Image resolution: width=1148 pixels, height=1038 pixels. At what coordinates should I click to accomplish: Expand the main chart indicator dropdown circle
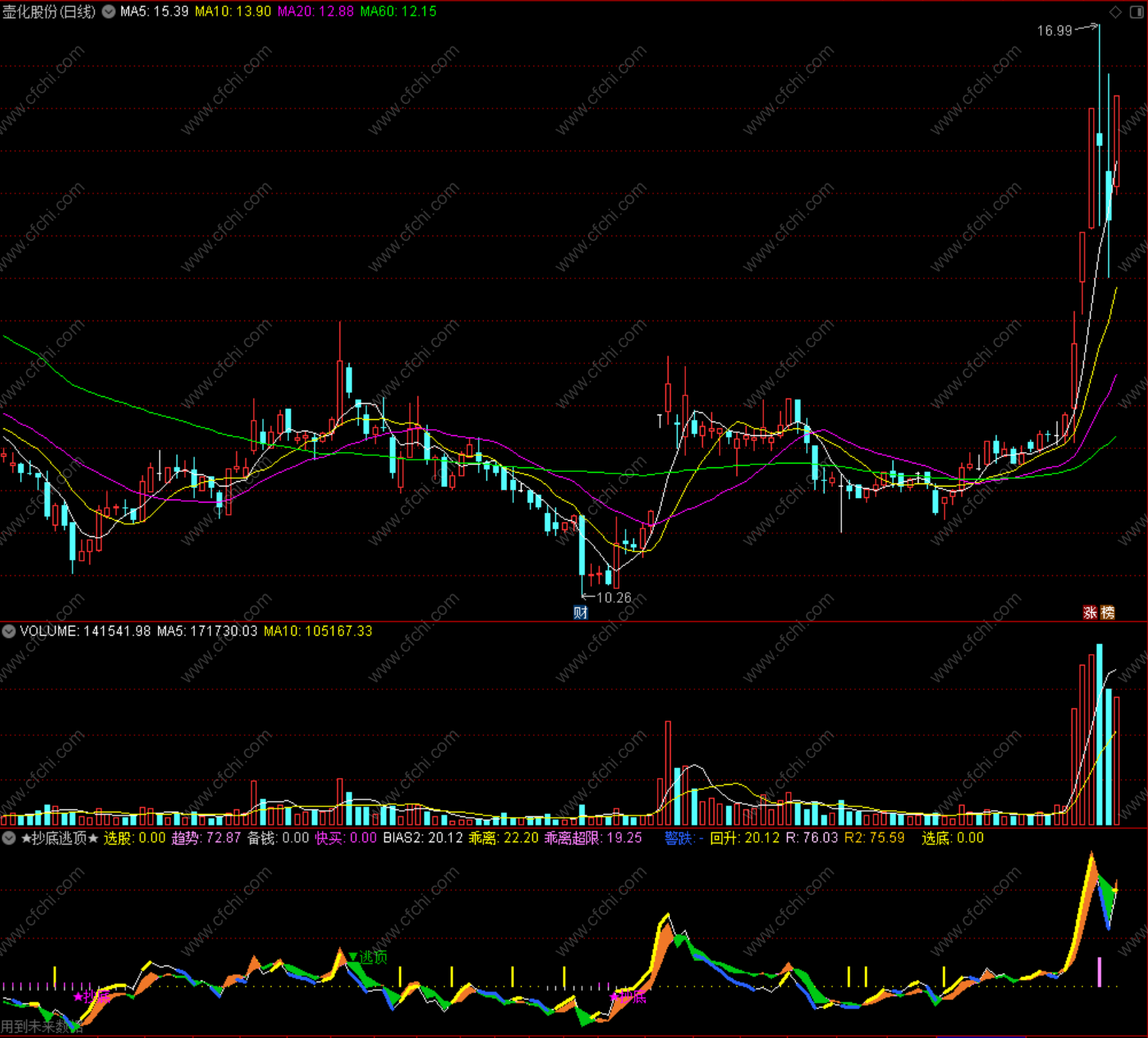[109, 11]
